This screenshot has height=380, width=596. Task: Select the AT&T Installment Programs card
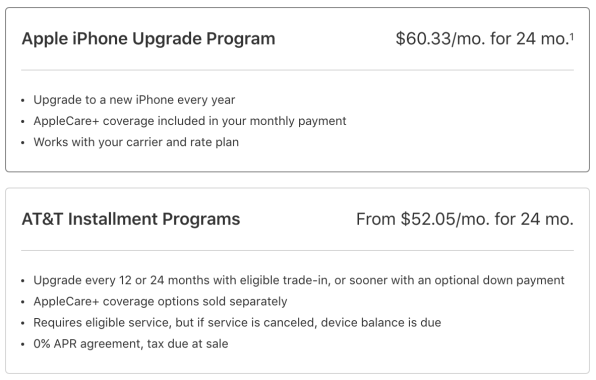click(x=297, y=280)
